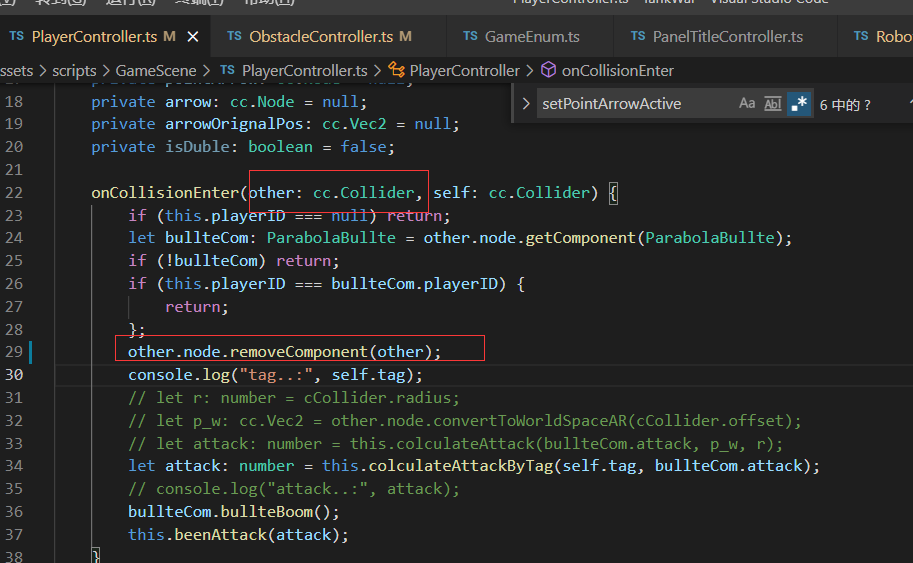Click the onCollisionEnter method cube icon
The height and width of the screenshot is (563, 913).
tap(548, 70)
